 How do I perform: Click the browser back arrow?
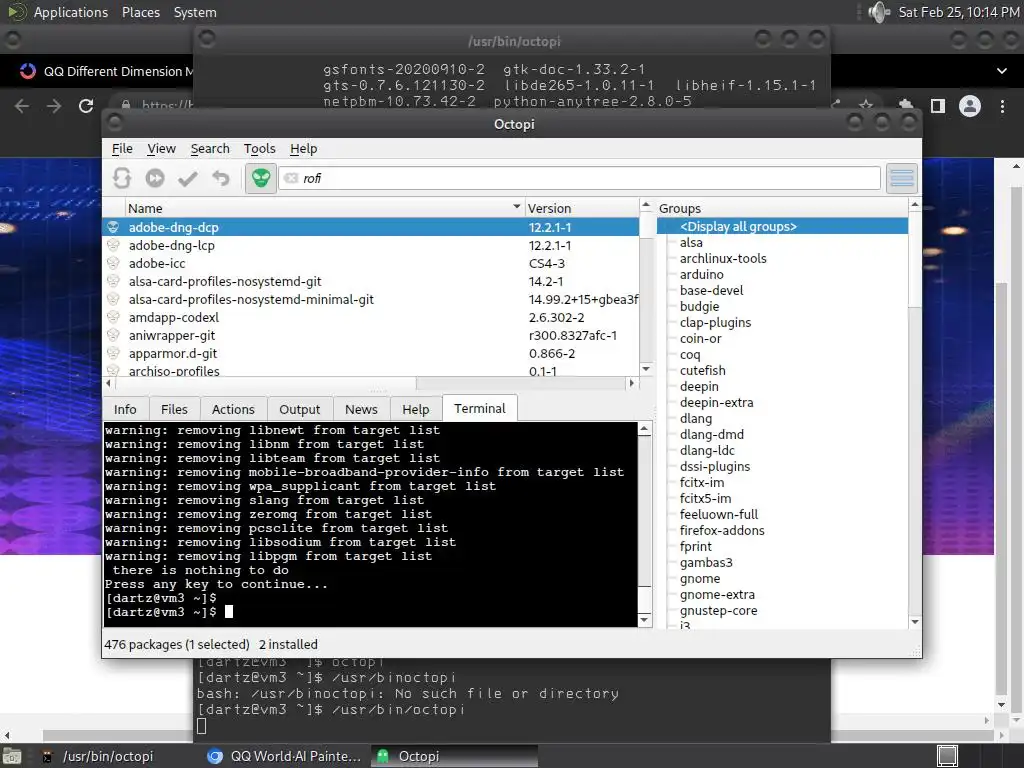(x=22, y=106)
